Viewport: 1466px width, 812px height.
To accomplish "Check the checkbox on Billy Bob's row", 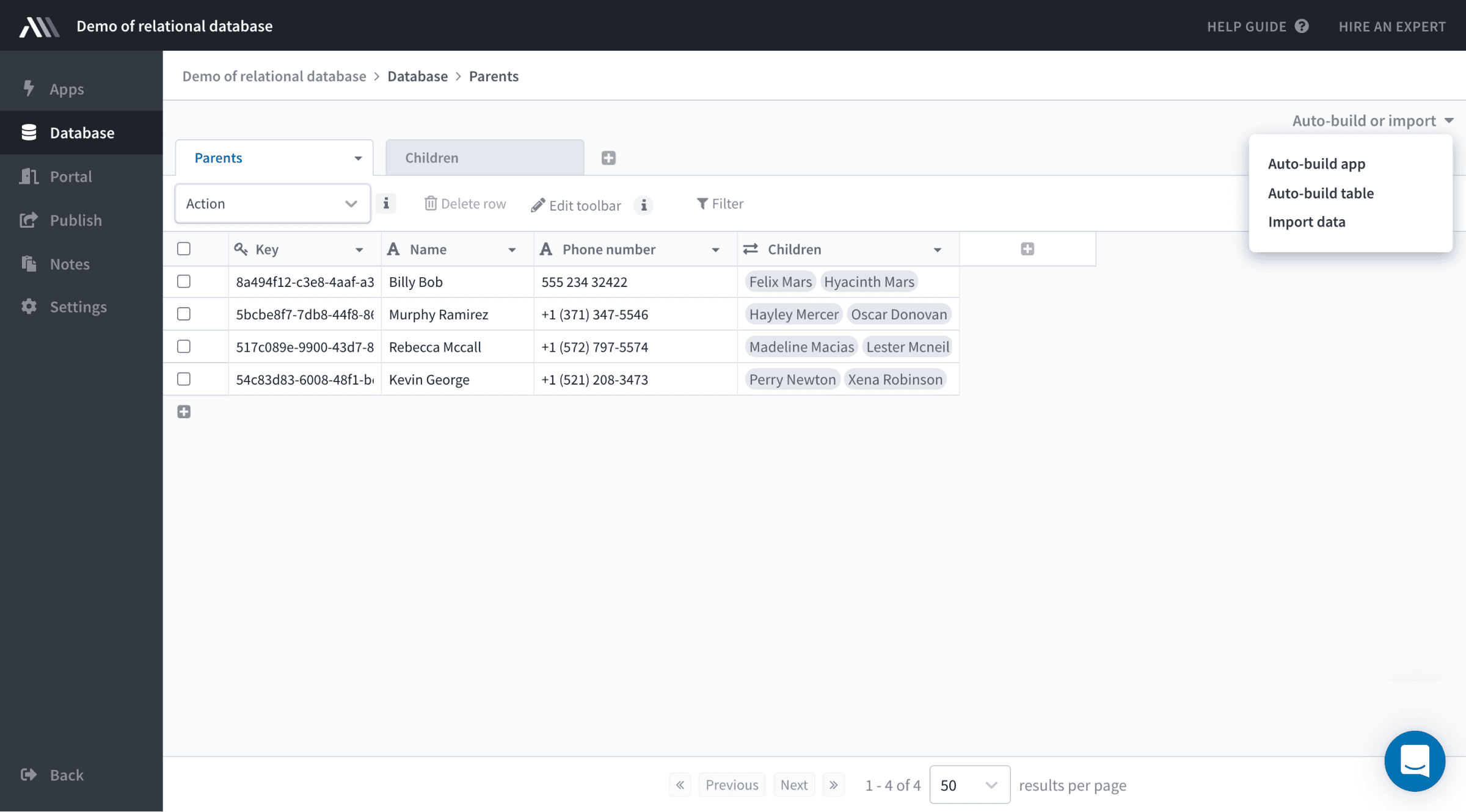I will pyautogui.click(x=184, y=281).
